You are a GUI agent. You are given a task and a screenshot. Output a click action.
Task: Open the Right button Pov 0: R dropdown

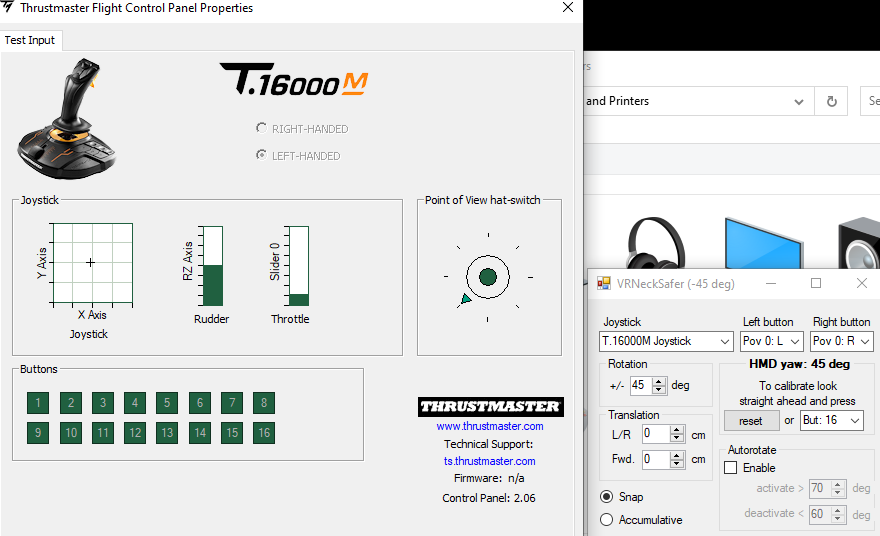tap(842, 341)
